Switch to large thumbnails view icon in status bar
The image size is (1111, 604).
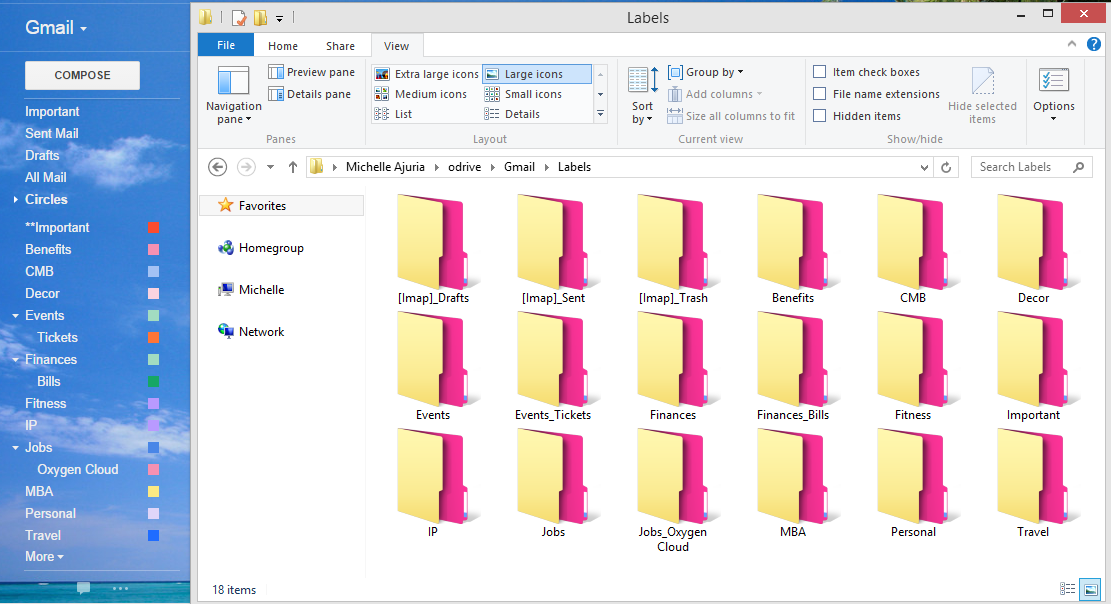click(x=1090, y=588)
